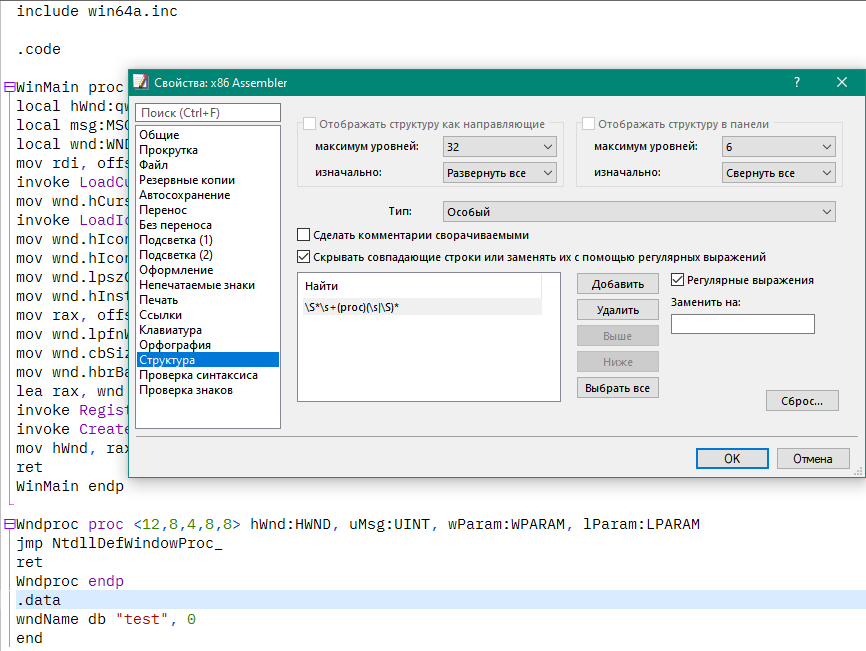Viewport: 866px width, 651px height.
Task: Collapse the Wndproc proc fold marker
Action: click(8, 524)
